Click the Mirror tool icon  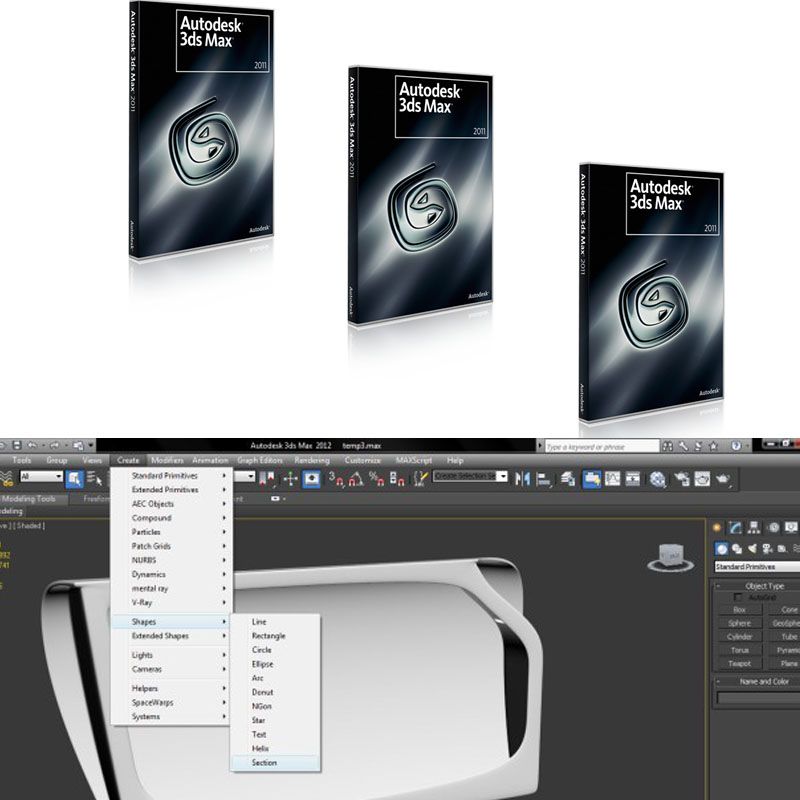tap(522, 479)
